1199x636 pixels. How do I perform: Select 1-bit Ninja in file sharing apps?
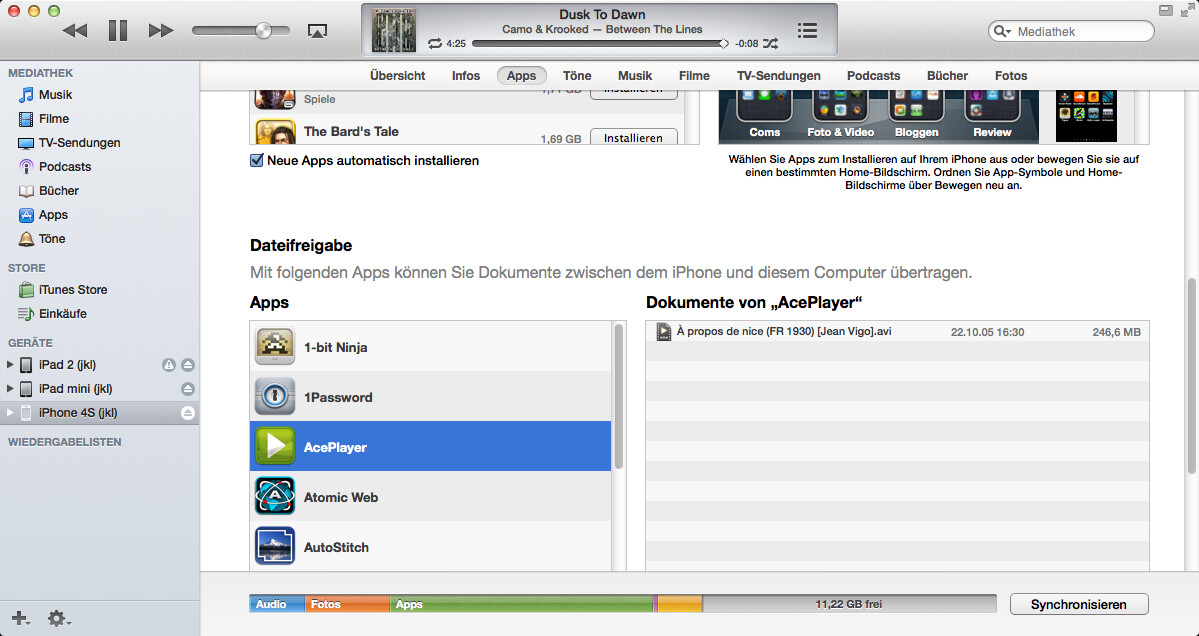[x=431, y=347]
